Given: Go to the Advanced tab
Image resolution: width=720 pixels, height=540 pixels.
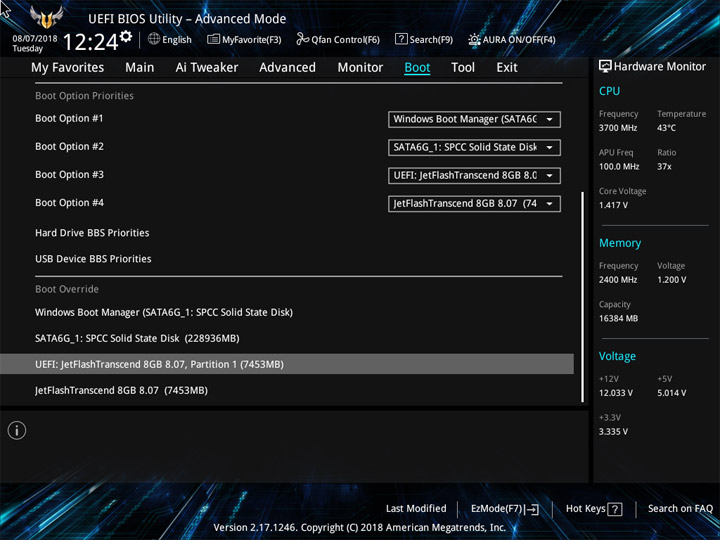Looking at the screenshot, I should (287, 68).
